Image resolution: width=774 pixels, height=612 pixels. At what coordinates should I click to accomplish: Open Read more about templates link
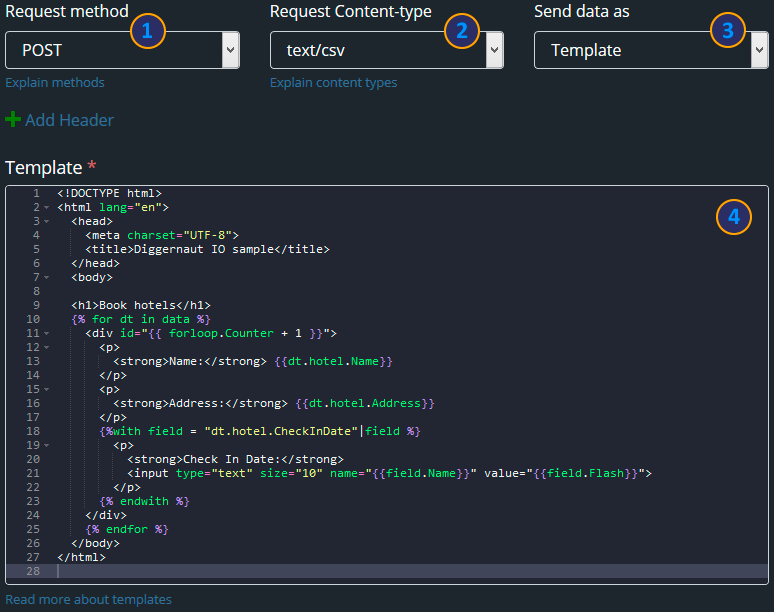pyautogui.click(x=88, y=600)
